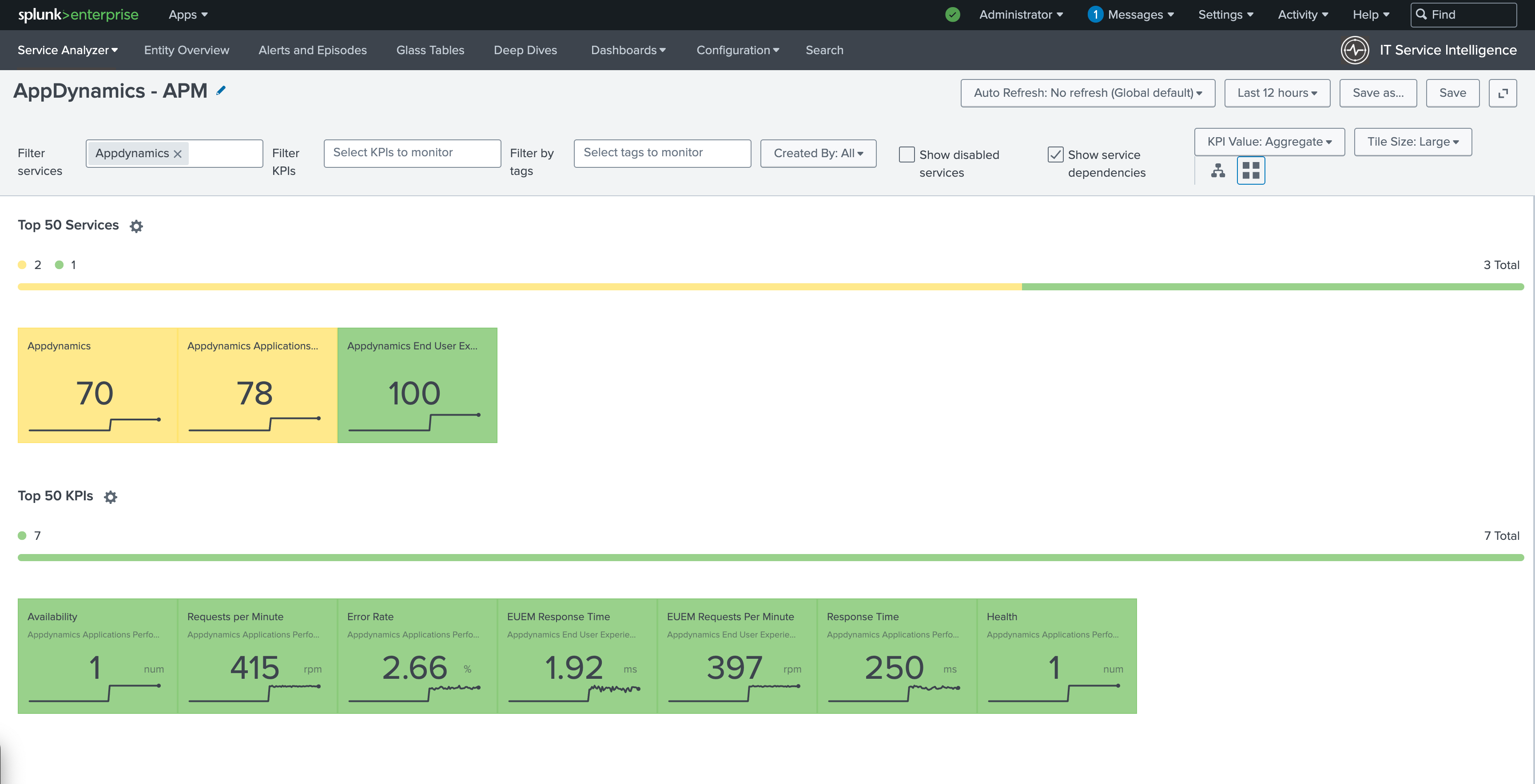The height and width of the screenshot is (784, 1535).
Task: Open Tile Size: Large dropdown
Action: click(1413, 142)
